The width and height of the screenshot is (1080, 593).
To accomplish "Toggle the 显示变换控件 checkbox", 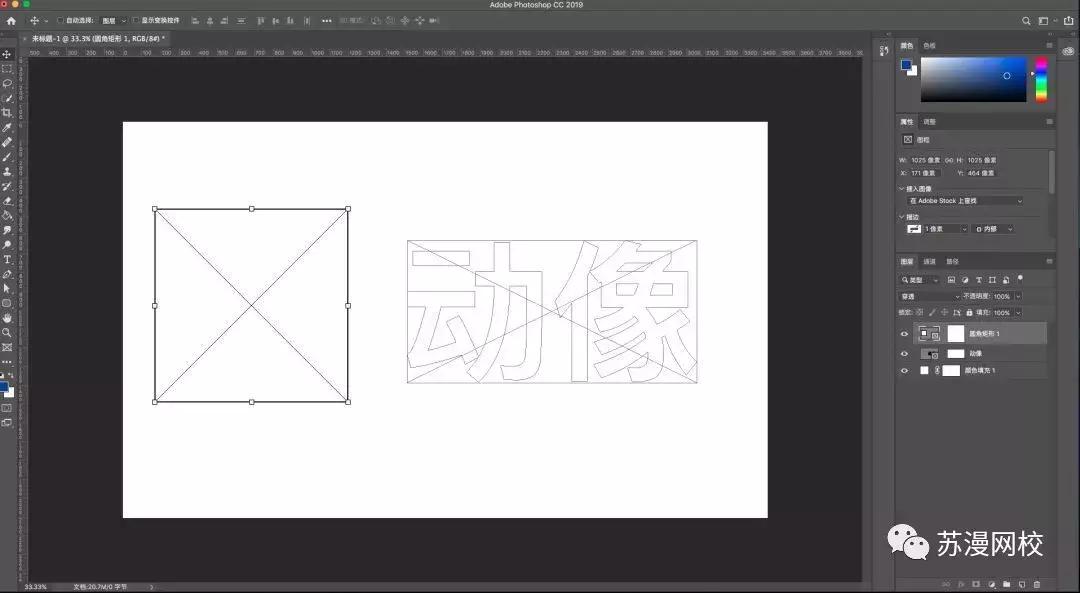I will 134,20.
